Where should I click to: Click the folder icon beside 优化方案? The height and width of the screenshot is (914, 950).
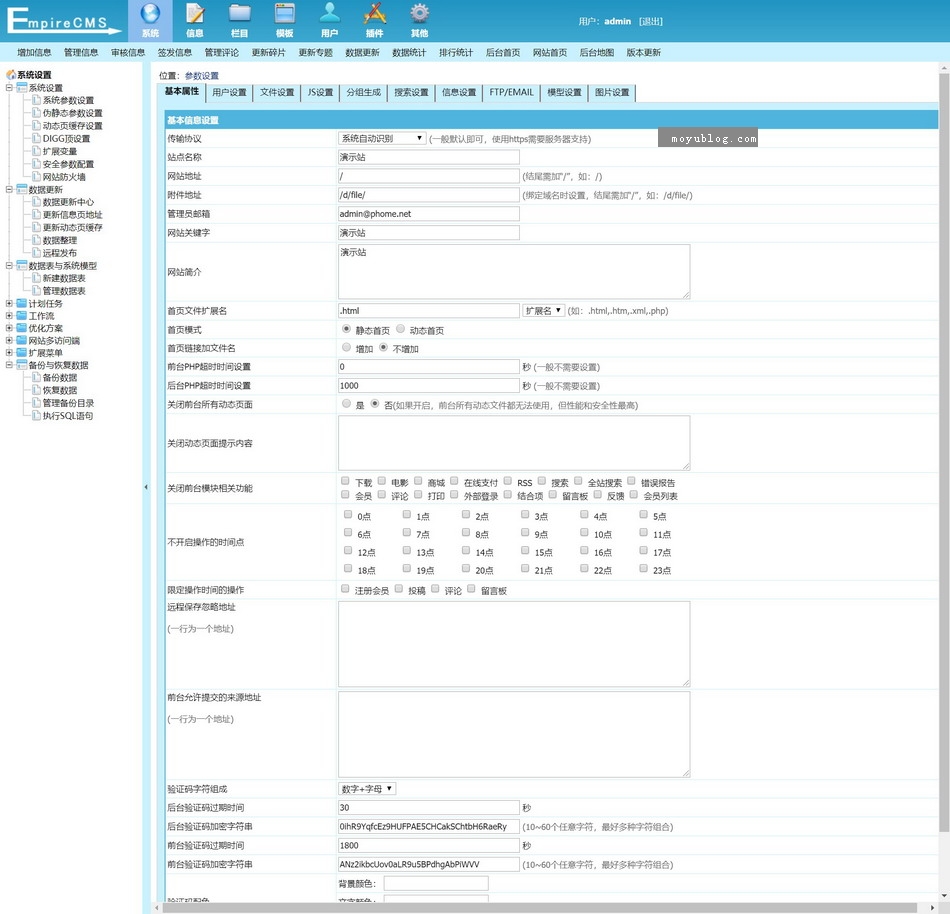(22, 328)
